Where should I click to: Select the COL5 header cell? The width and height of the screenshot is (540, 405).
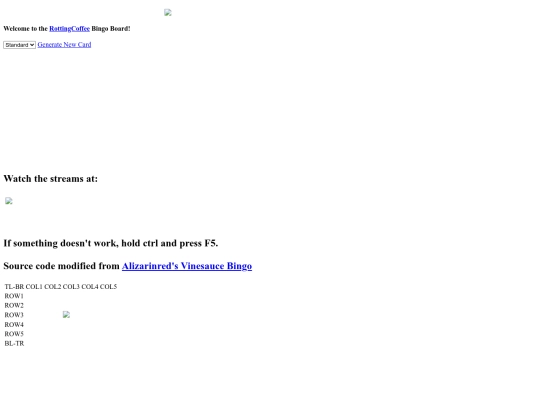click(108, 287)
